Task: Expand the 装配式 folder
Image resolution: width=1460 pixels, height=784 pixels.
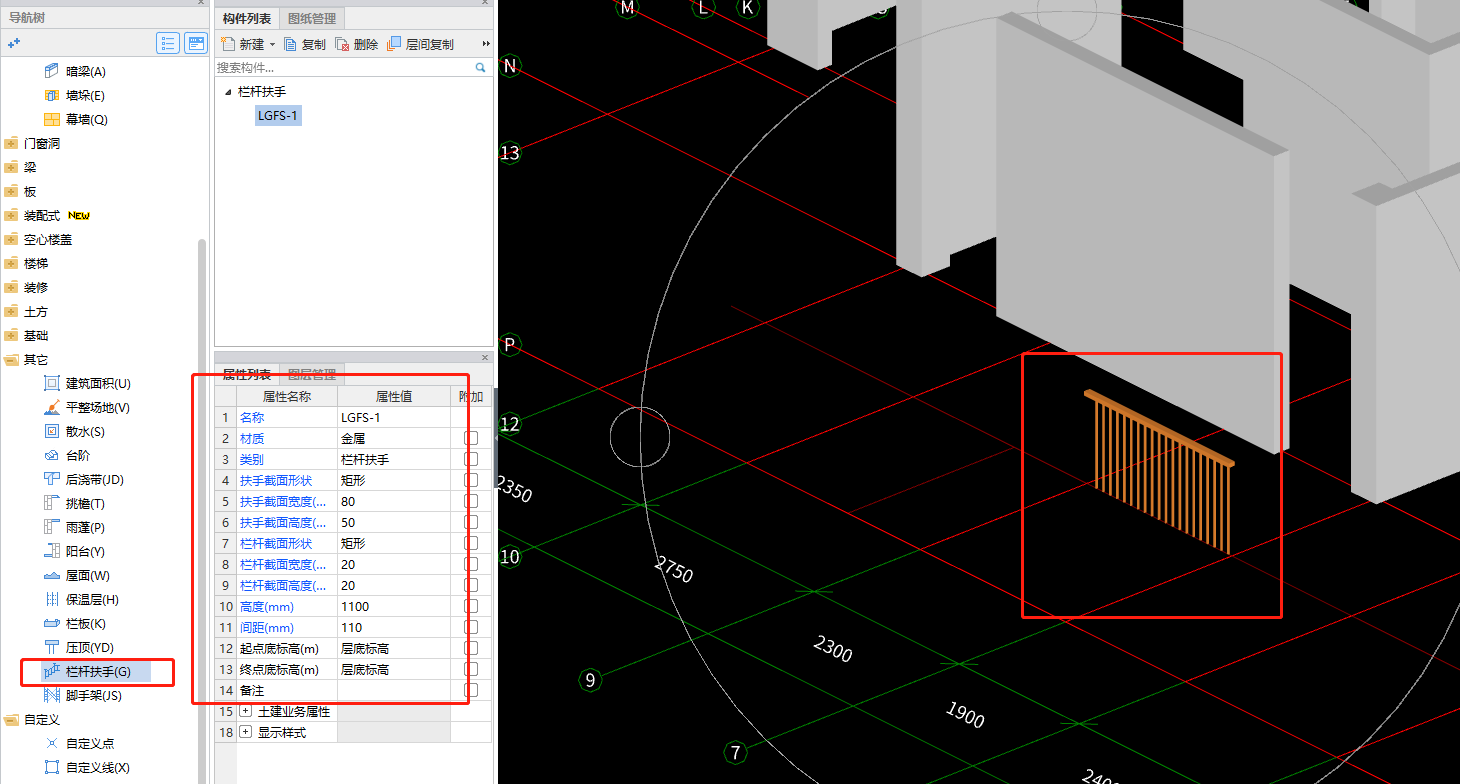Action: (11, 215)
